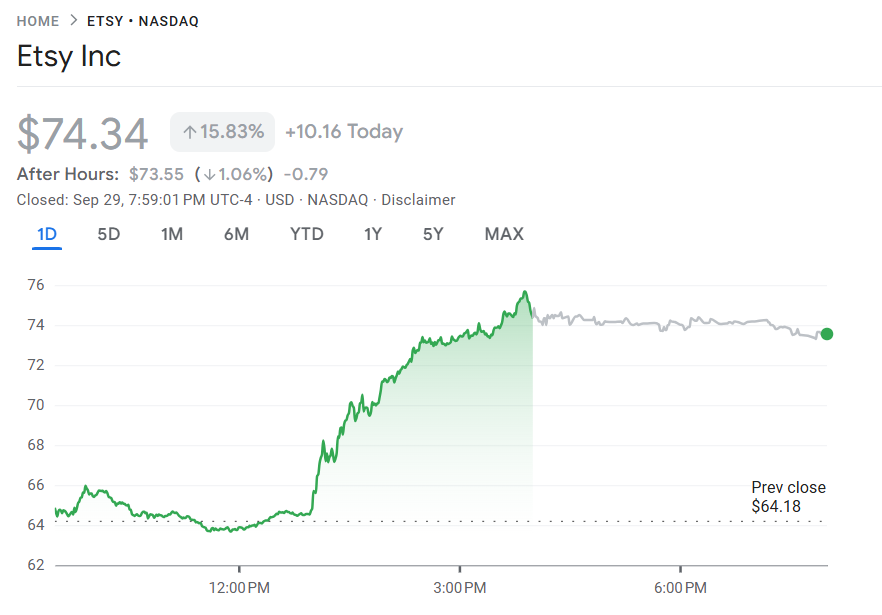Click the $73.55 After Hours price

tap(156, 173)
